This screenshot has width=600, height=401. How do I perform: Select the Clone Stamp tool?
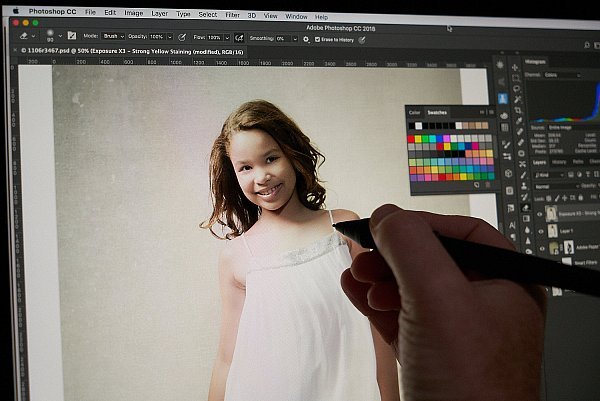click(524, 186)
